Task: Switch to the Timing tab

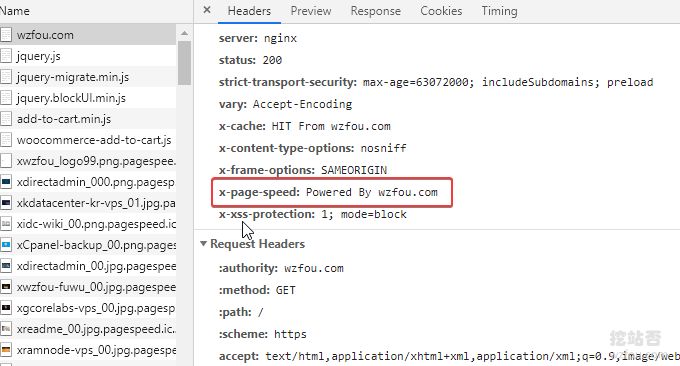Action: coord(499,11)
